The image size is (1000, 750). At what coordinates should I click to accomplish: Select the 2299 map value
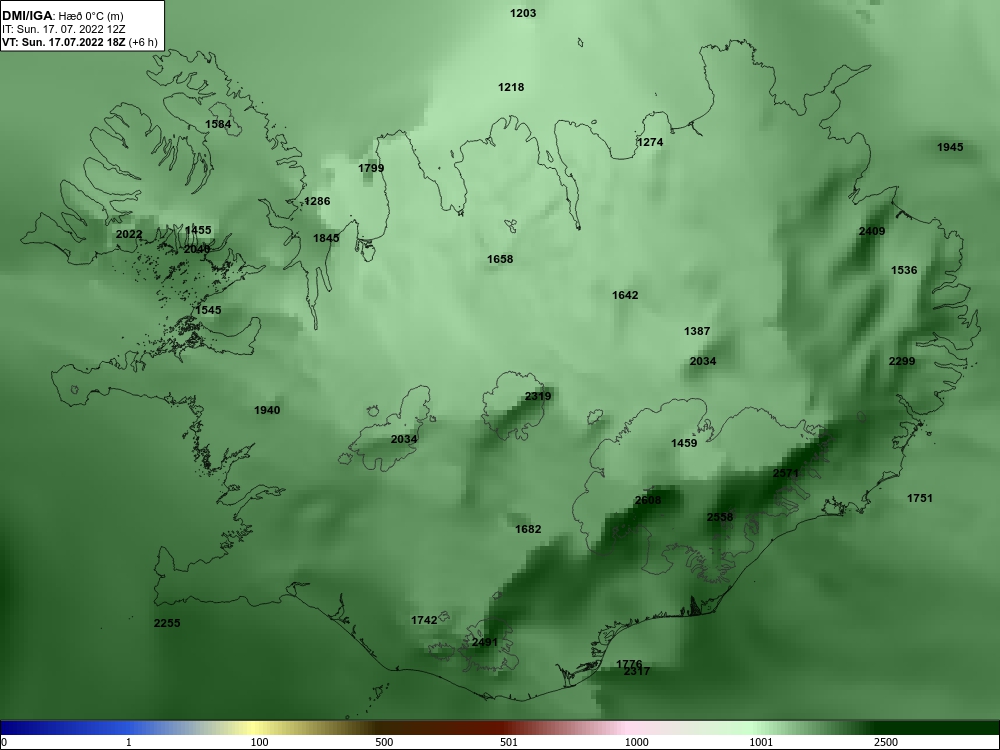(x=902, y=362)
